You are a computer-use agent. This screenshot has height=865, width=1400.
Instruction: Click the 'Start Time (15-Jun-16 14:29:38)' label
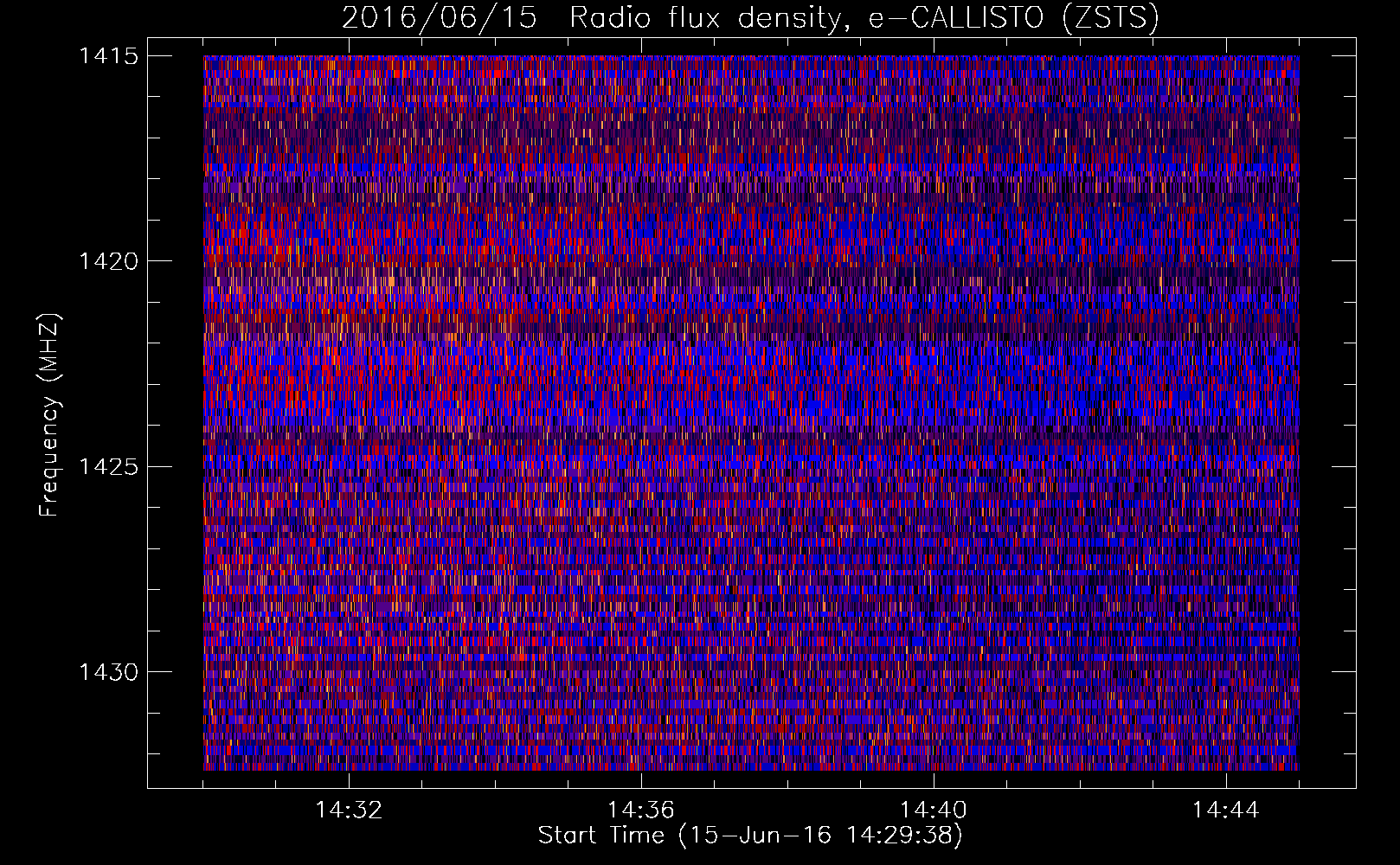(750, 836)
